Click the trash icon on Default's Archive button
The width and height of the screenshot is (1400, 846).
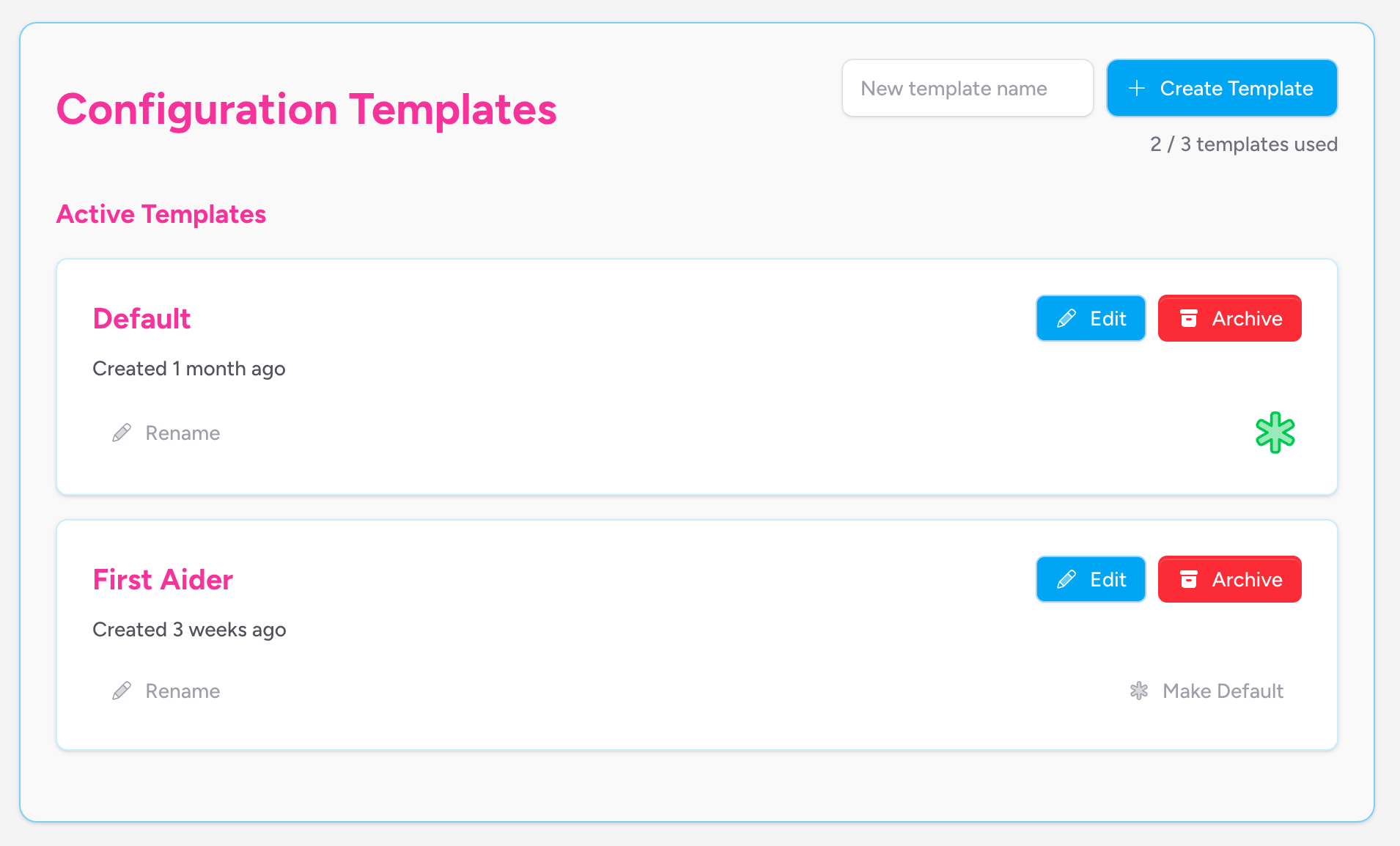1190,318
